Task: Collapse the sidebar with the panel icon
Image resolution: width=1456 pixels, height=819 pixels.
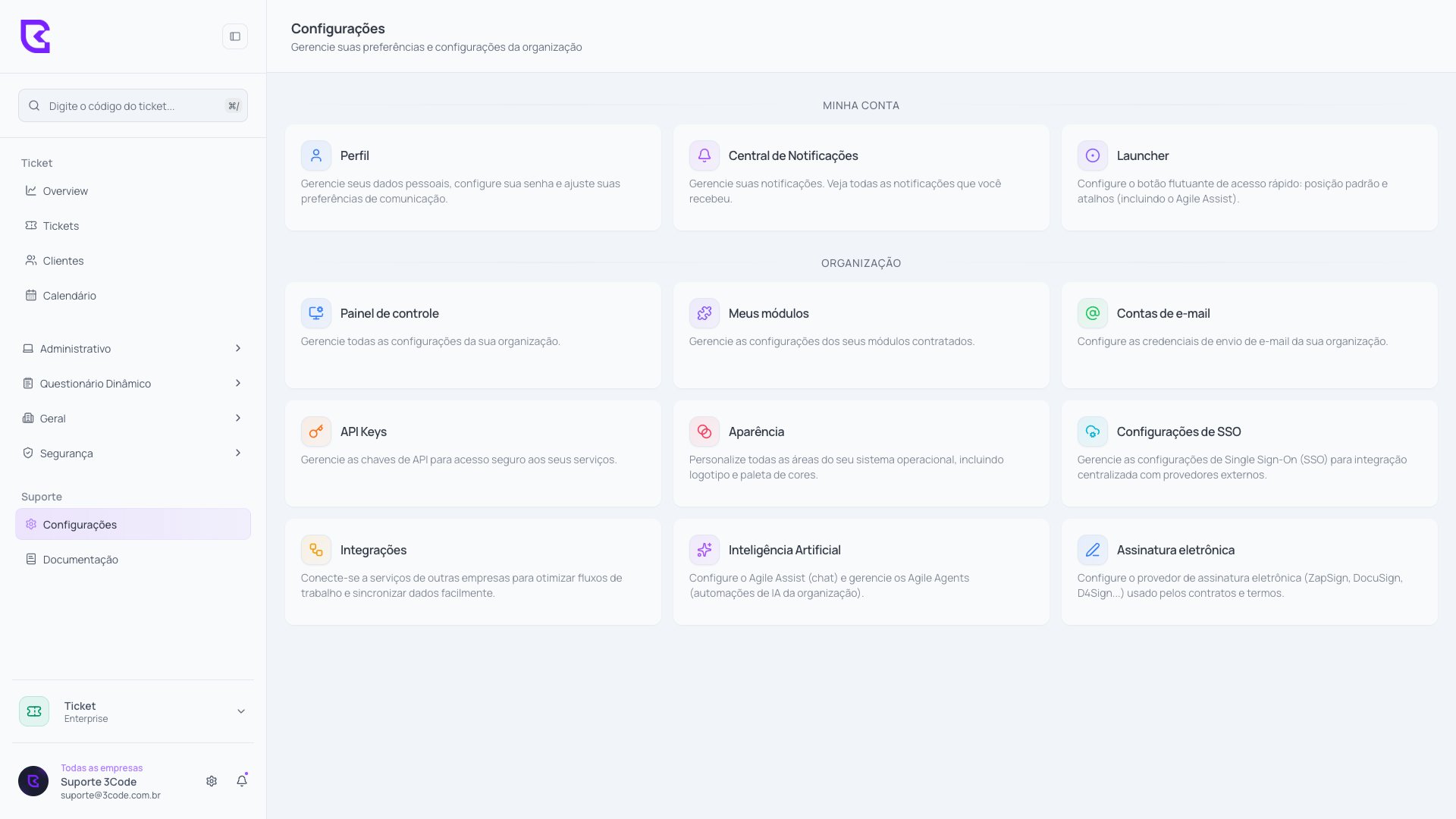Action: click(235, 36)
